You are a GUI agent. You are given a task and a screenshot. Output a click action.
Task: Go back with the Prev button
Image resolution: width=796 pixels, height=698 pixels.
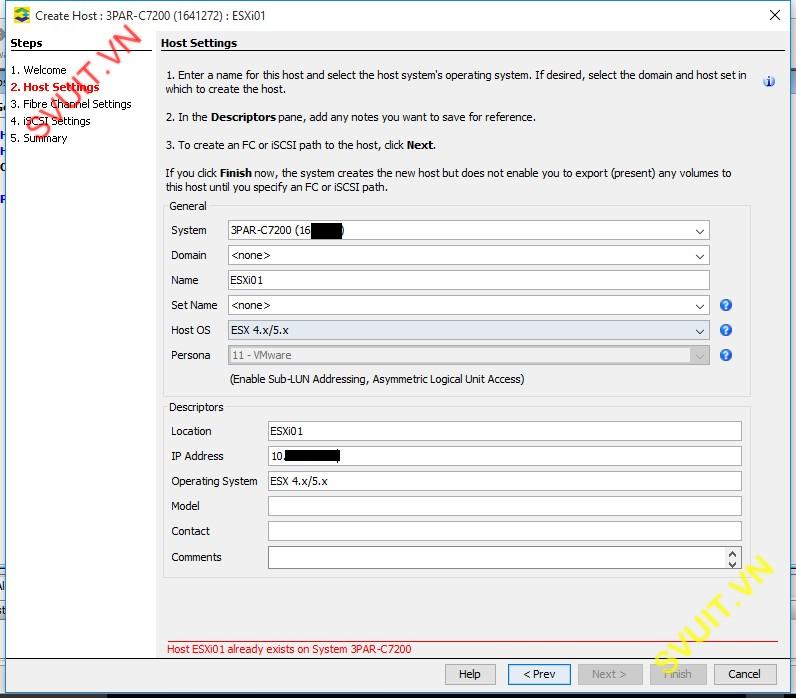click(539, 674)
